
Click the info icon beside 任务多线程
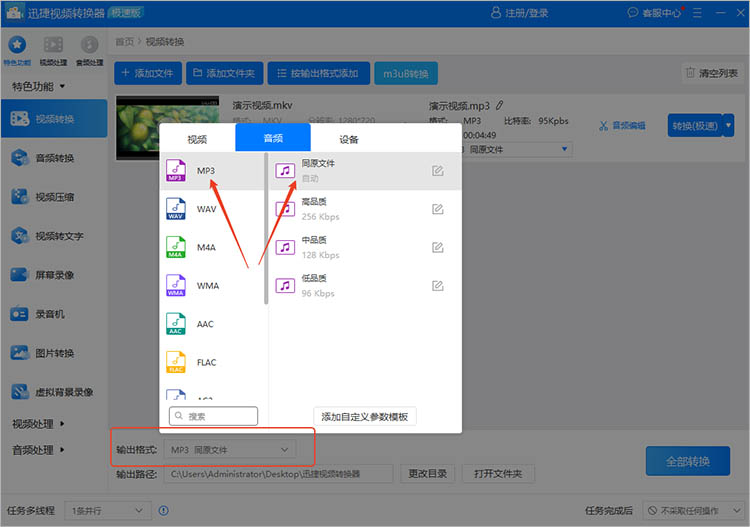(164, 511)
